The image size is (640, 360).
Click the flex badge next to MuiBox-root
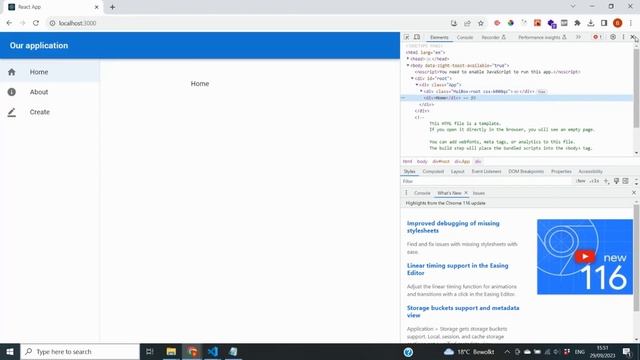pos(541,91)
